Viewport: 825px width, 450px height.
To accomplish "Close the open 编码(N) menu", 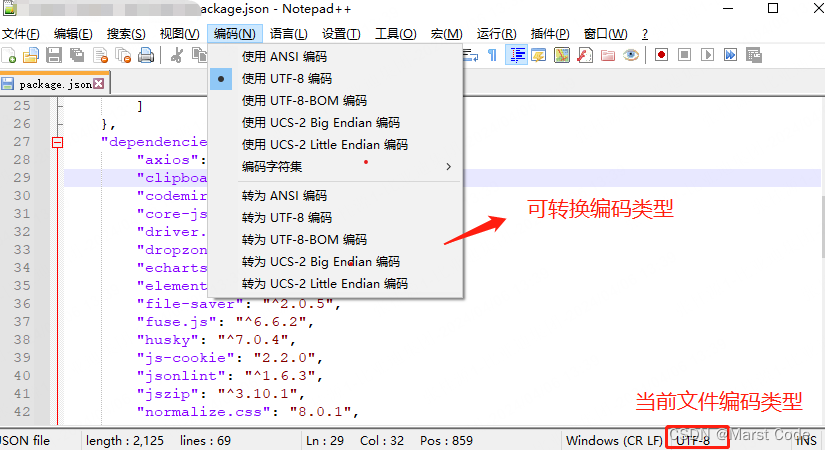I will [x=235, y=34].
